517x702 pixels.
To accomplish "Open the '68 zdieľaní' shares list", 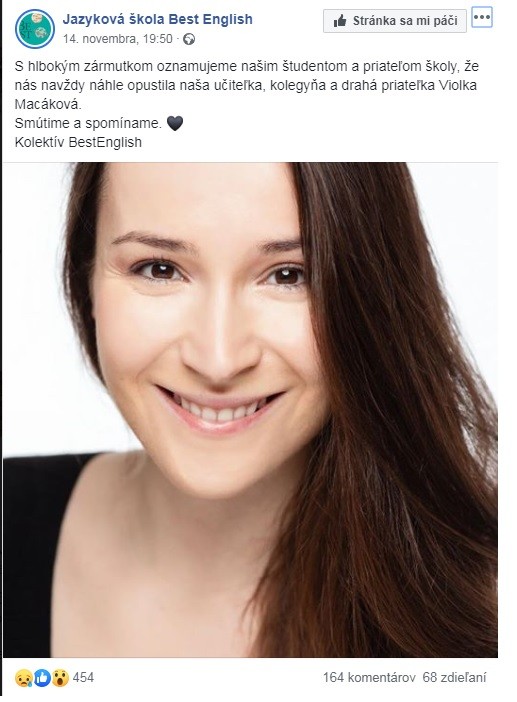I will pos(454,677).
